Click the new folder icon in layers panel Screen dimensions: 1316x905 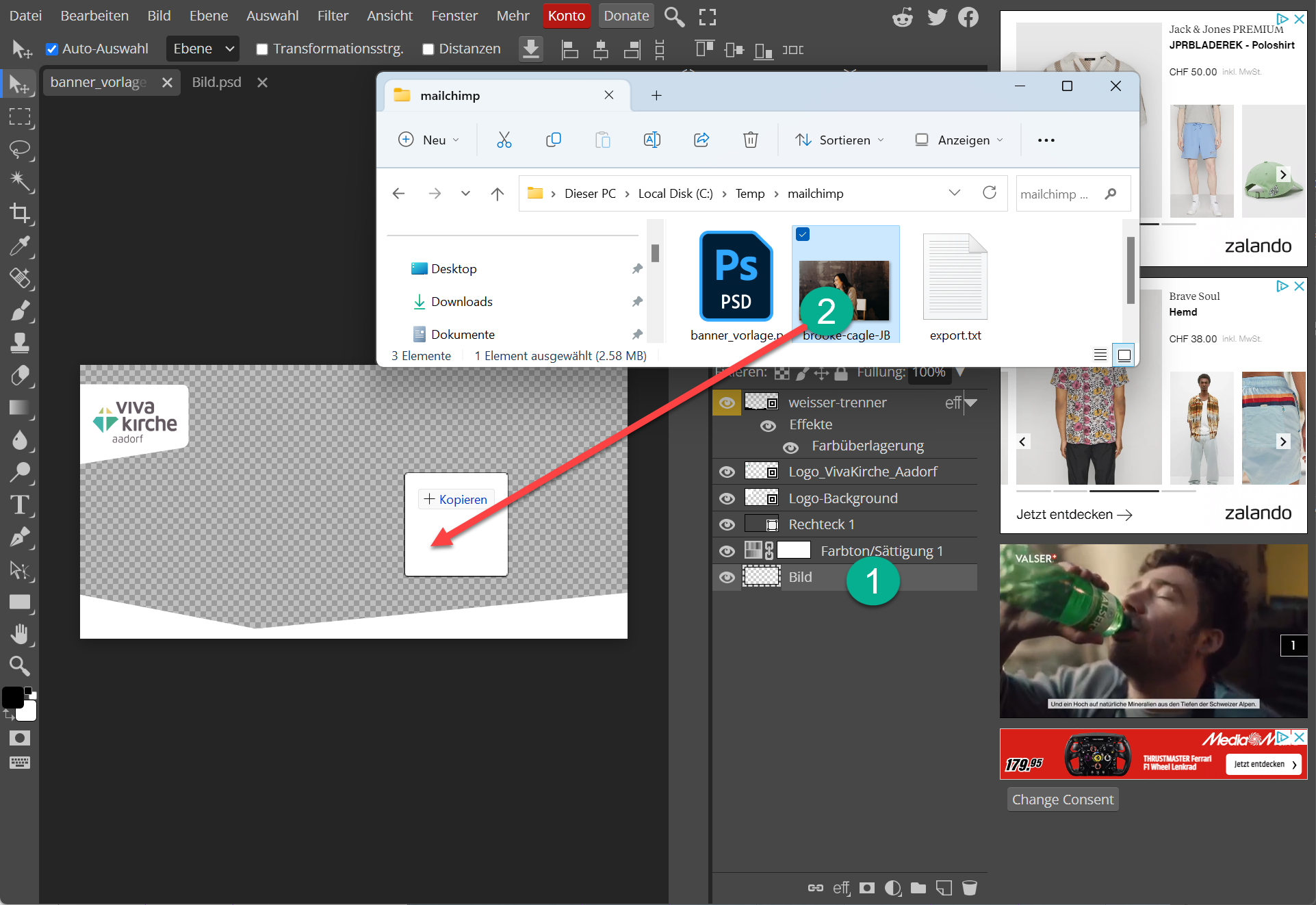[x=918, y=888]
